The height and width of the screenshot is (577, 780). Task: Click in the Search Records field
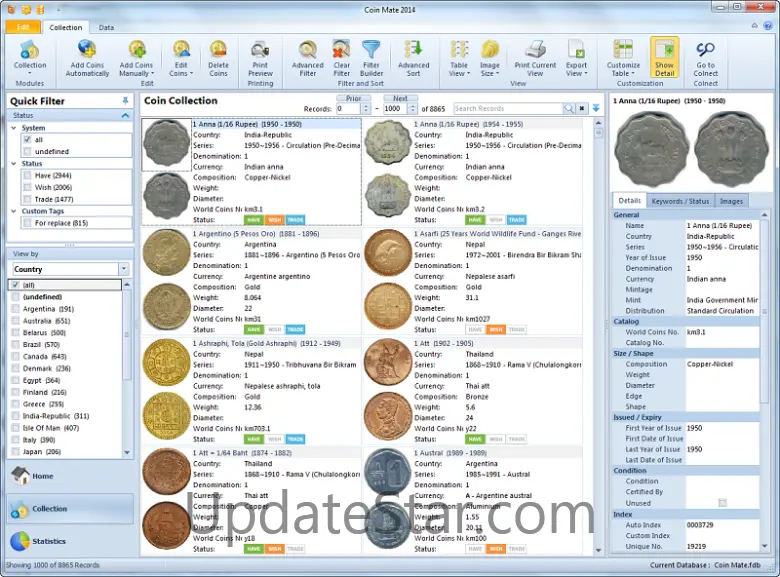click(507, 108)
